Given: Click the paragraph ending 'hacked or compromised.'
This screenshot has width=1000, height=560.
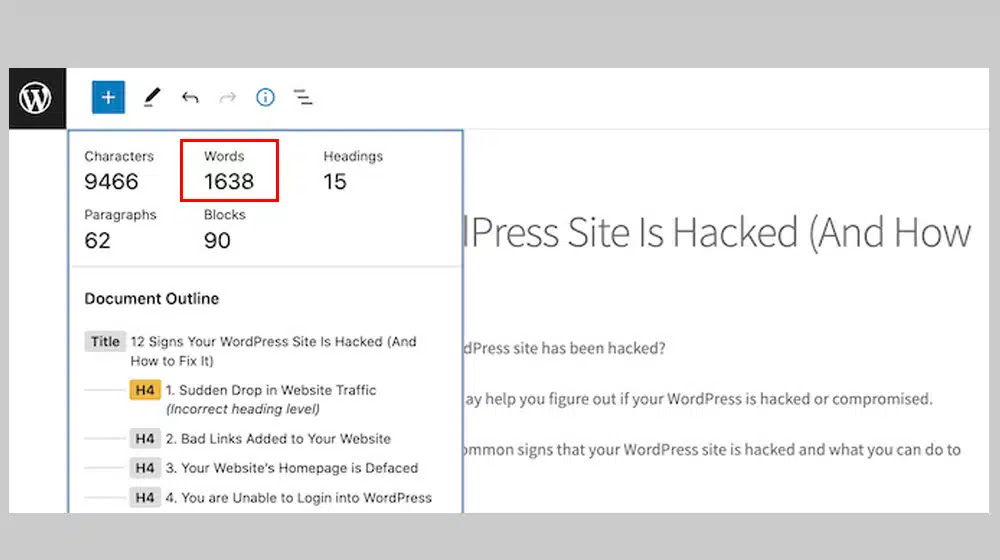Looking at the screenshot, I should pyautogui.click(x=697, y=399).
